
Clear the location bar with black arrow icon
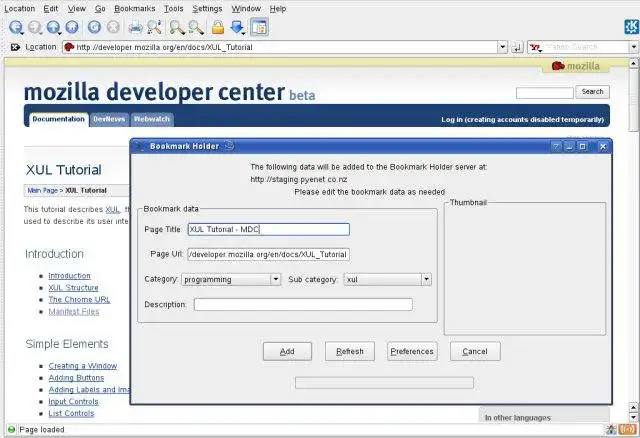coord(15,47)
